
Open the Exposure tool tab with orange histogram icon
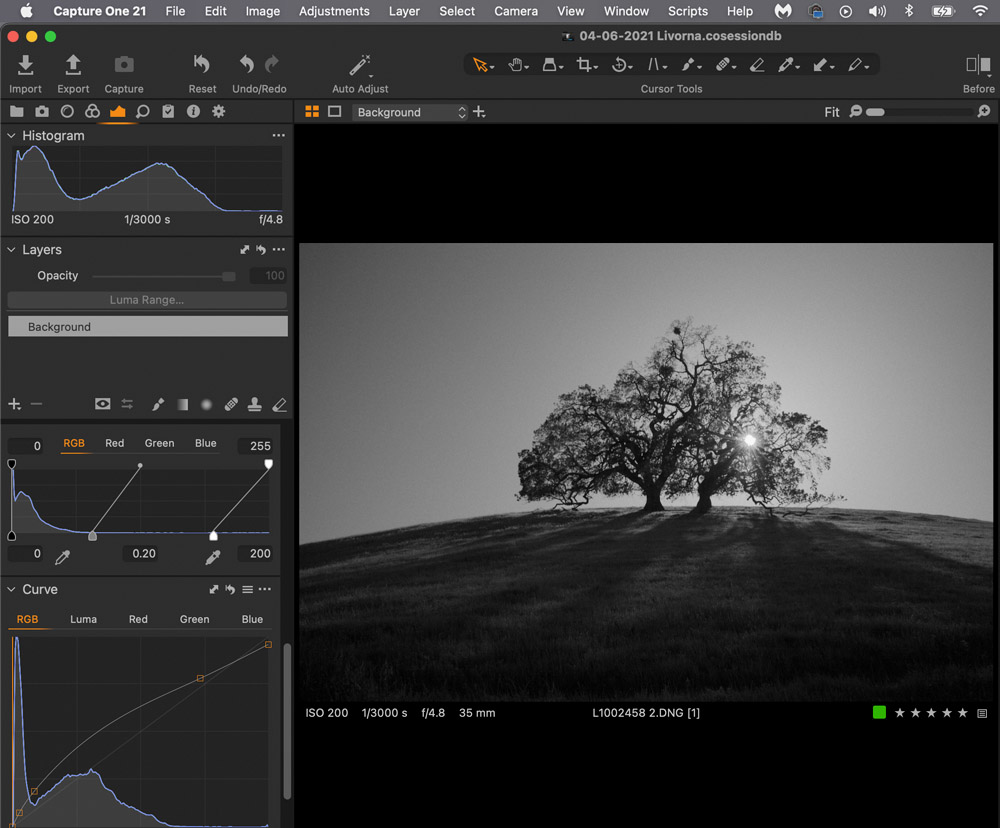tap(117, 112)
